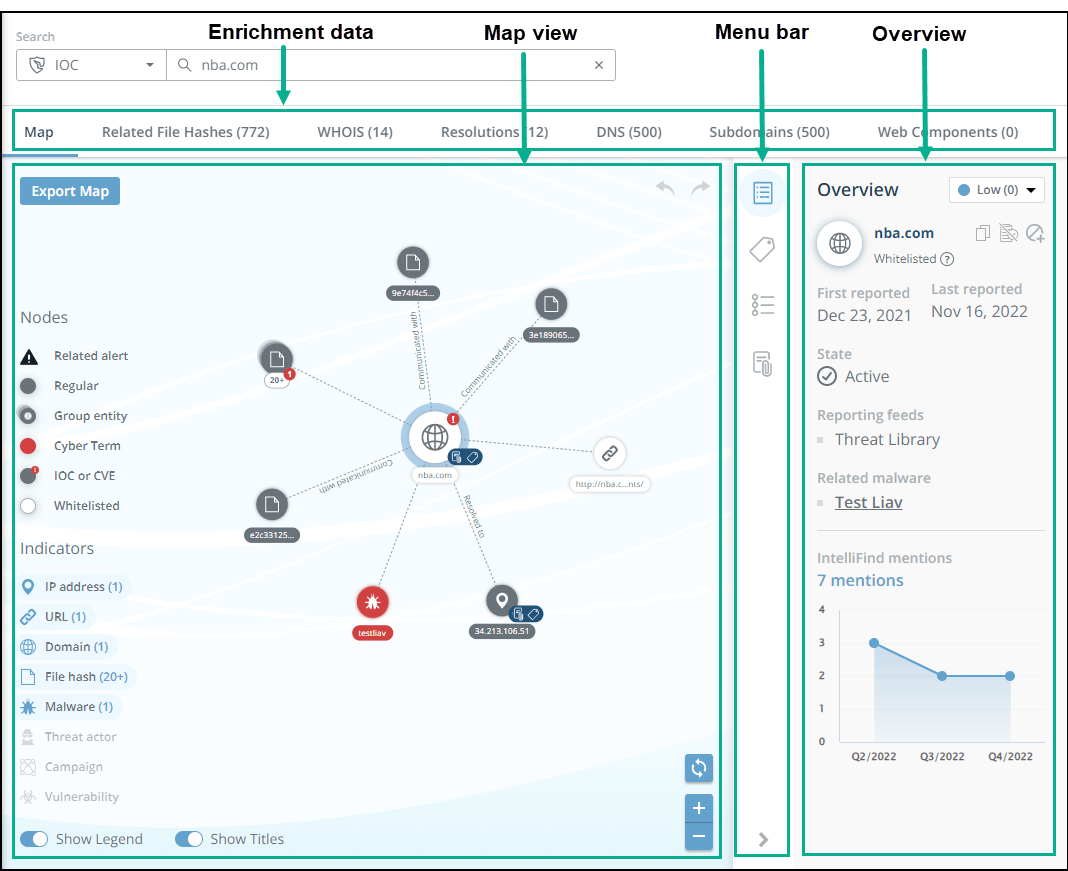Viewport: 1068px width, 871px height.
Task: Redo the map action
Action: click(700, 188)
